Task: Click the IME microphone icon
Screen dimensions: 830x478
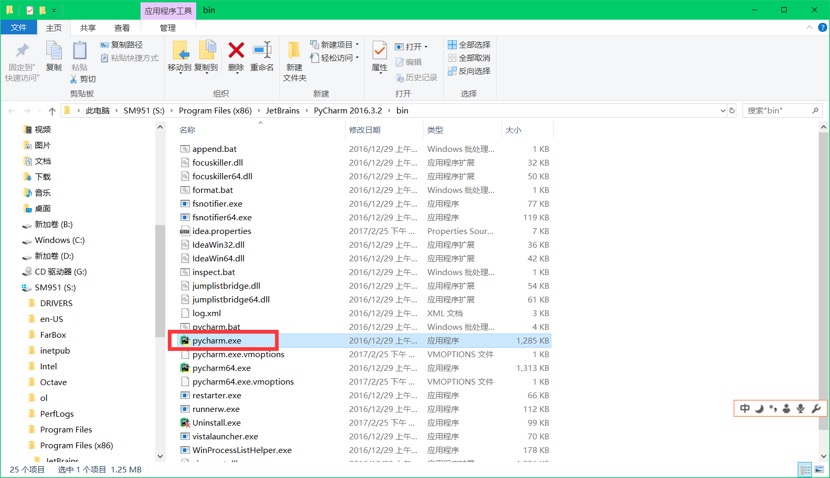Action: 801,408
